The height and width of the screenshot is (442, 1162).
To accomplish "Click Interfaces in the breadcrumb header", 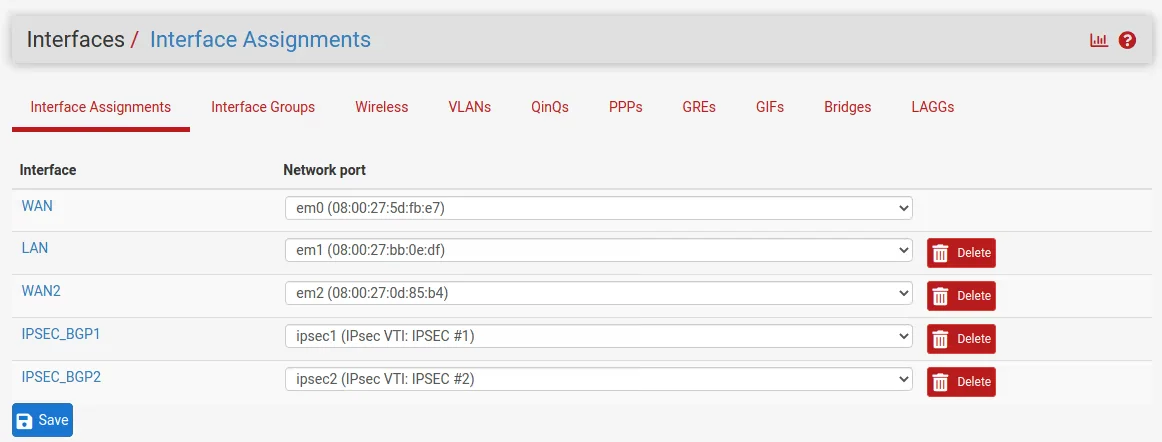I will [x=75, y=40].
